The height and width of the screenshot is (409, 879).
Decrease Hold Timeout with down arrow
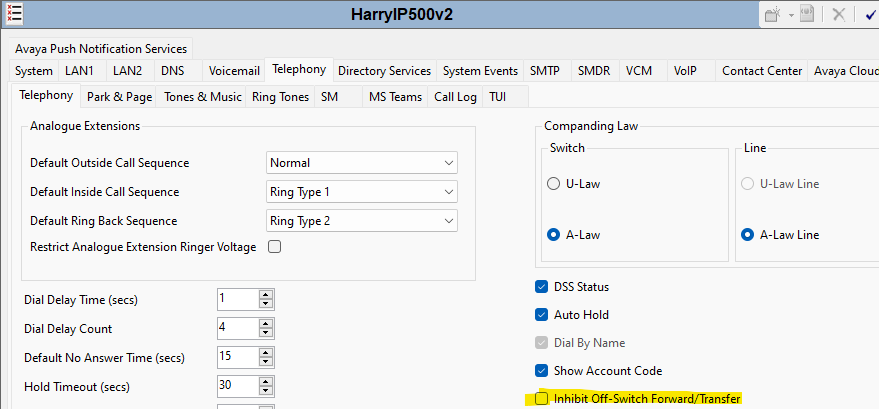266,391
